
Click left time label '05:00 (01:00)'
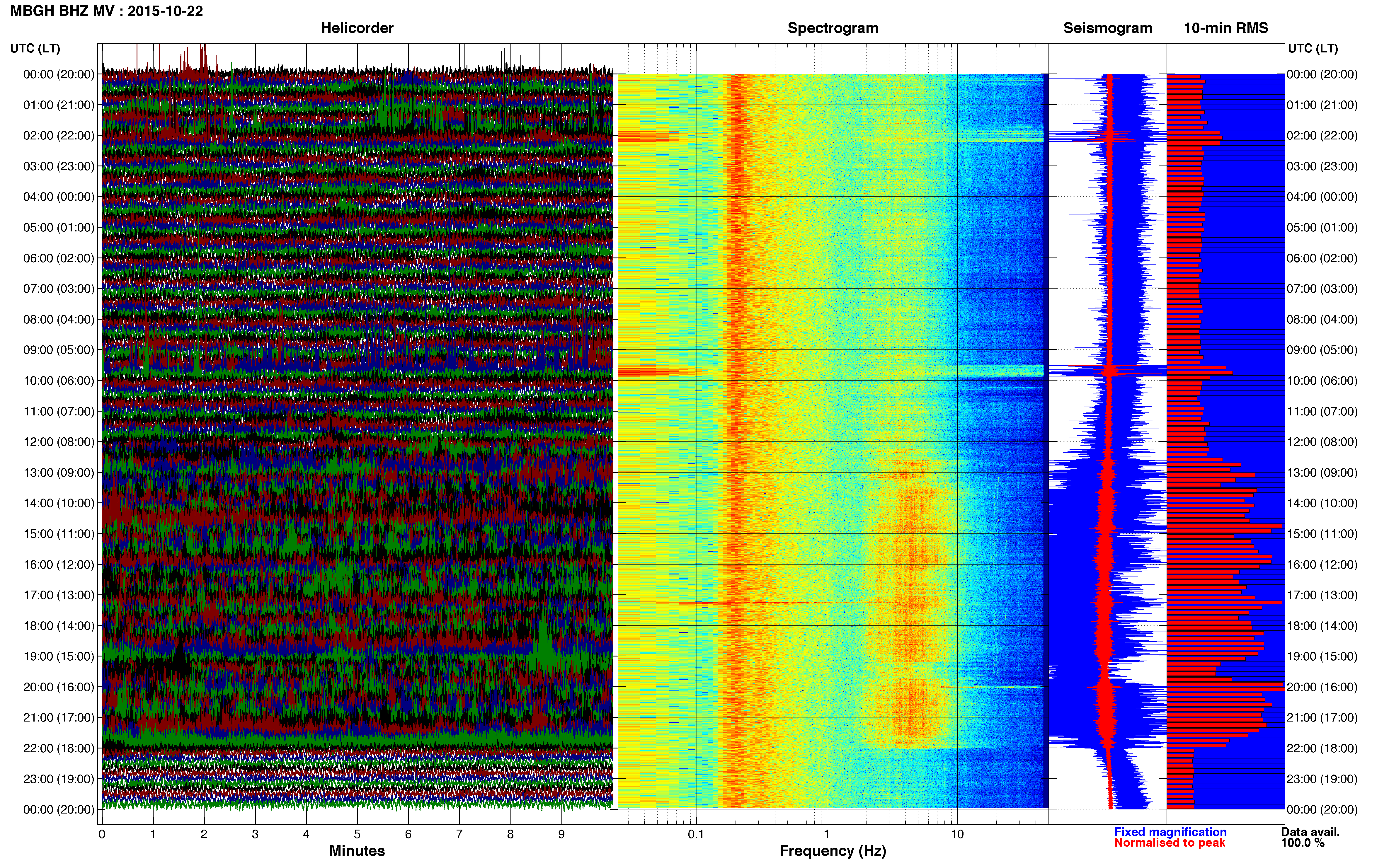click(59, 227)
